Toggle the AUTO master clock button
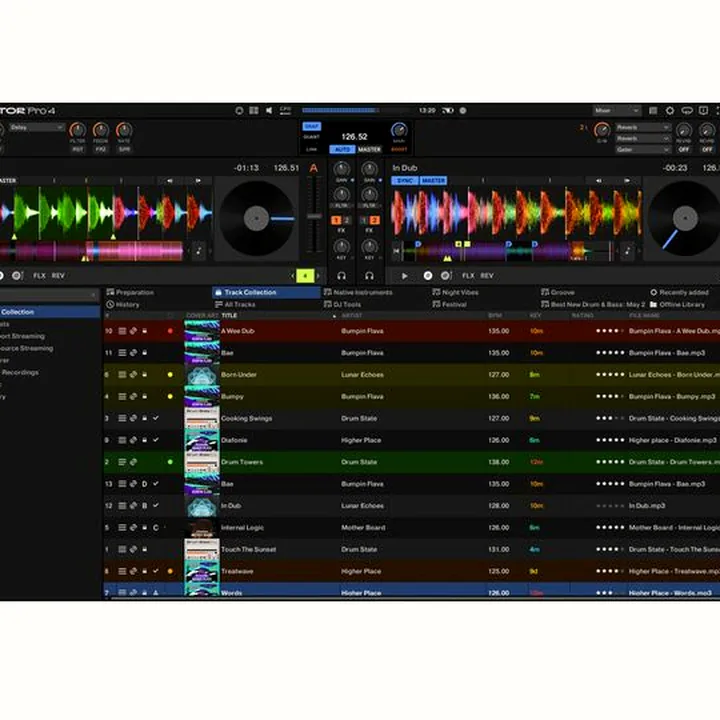720x720 pixels. pyautogui.click(x=342, y=149)
